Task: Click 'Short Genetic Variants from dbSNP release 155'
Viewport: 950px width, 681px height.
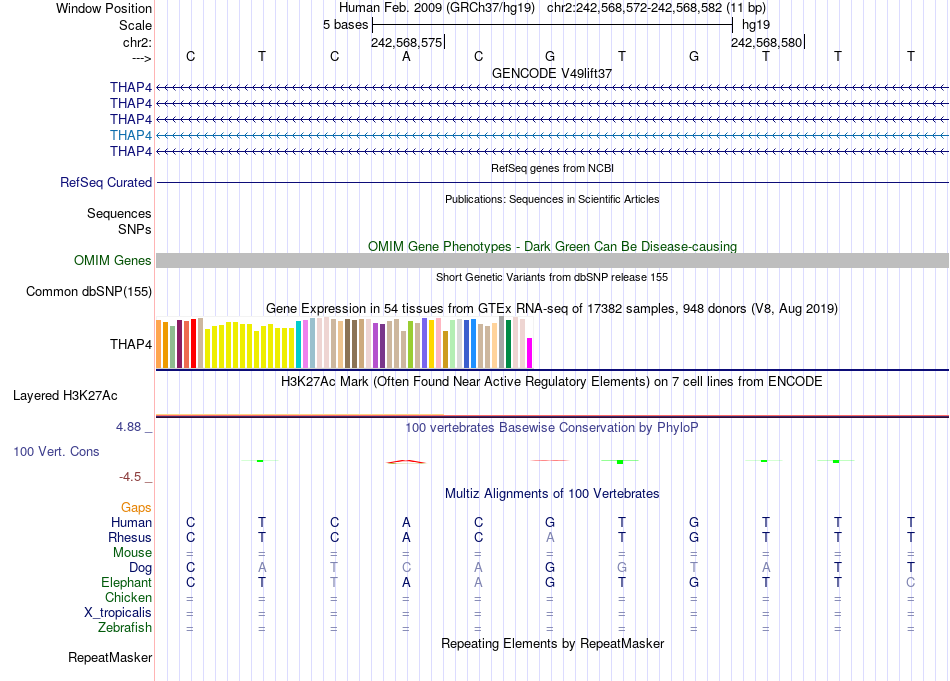Action: [x=552, y=277]
